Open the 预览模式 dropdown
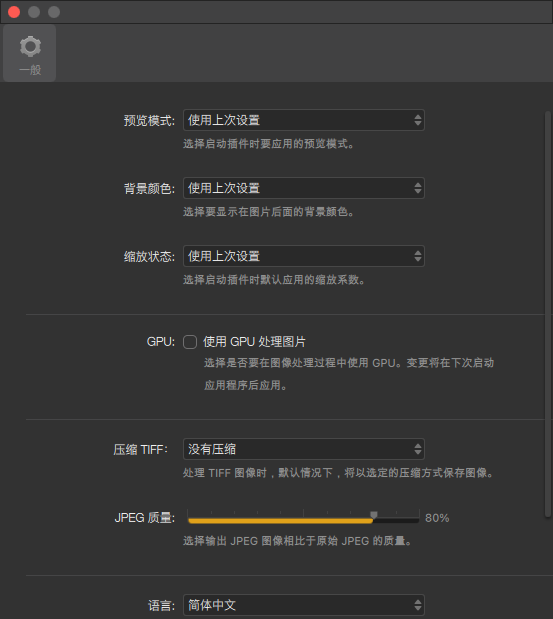Screen dimensions: 553x619 [304, 120]
